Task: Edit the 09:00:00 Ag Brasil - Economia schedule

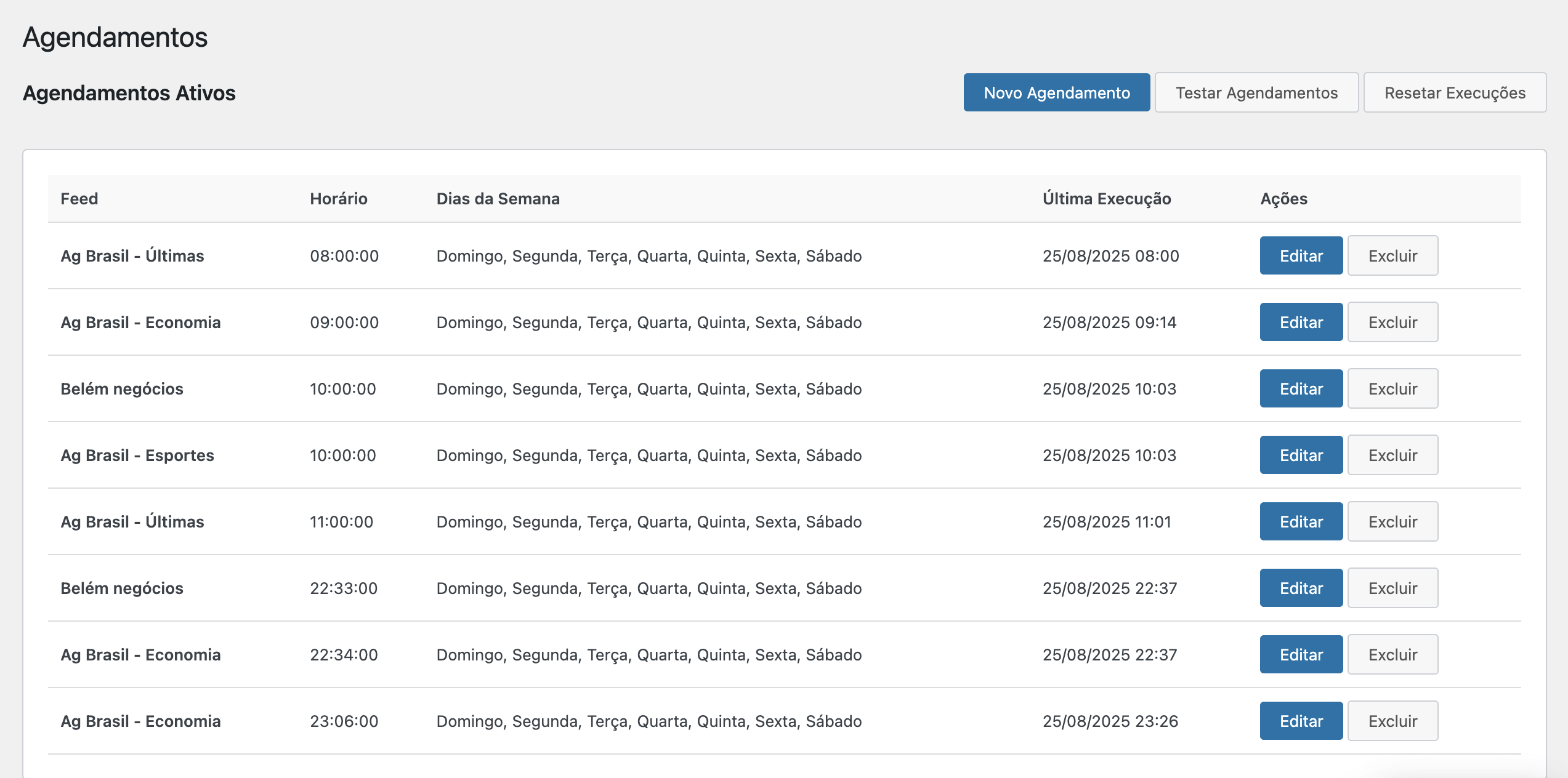Action: coord(1301,322)
